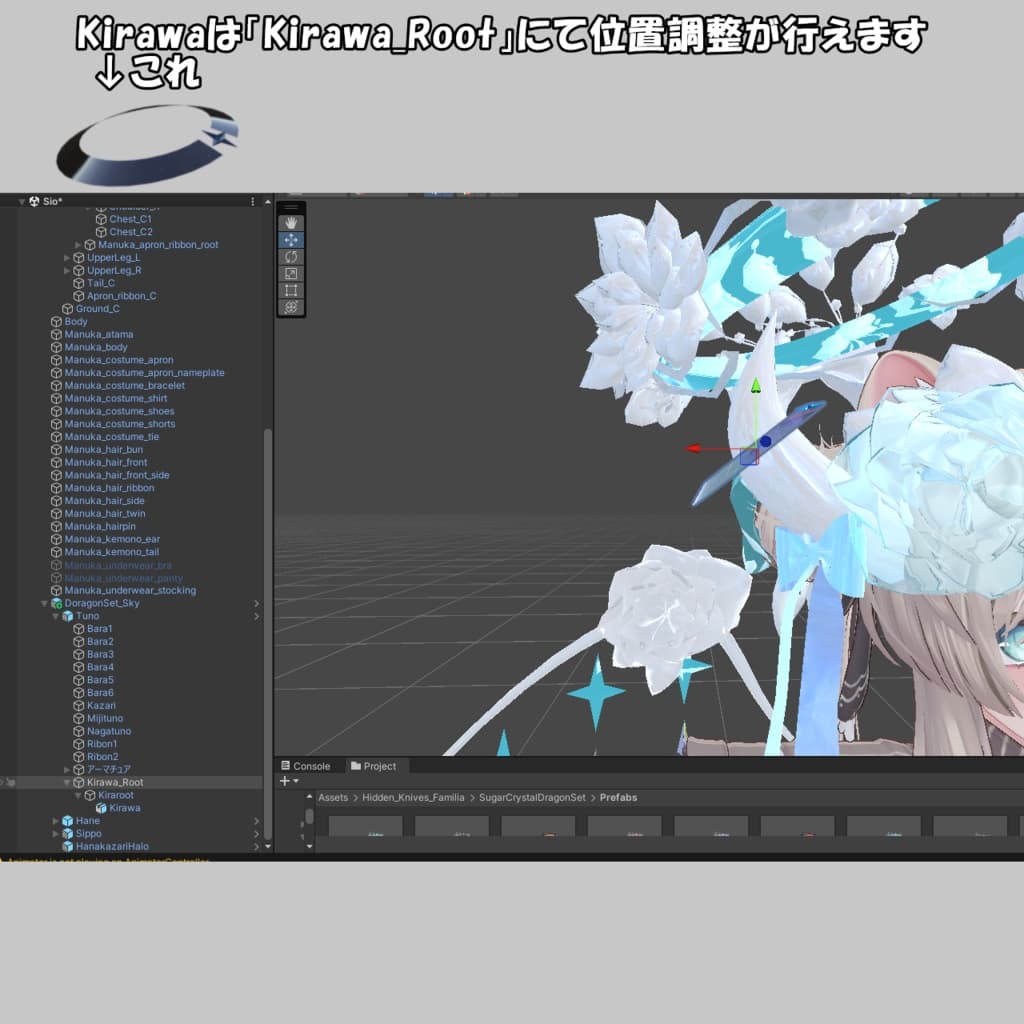Expand the UpperLeg_R bone
The width and height of the screenshot is (1024, 1024).
pos(67,270)
